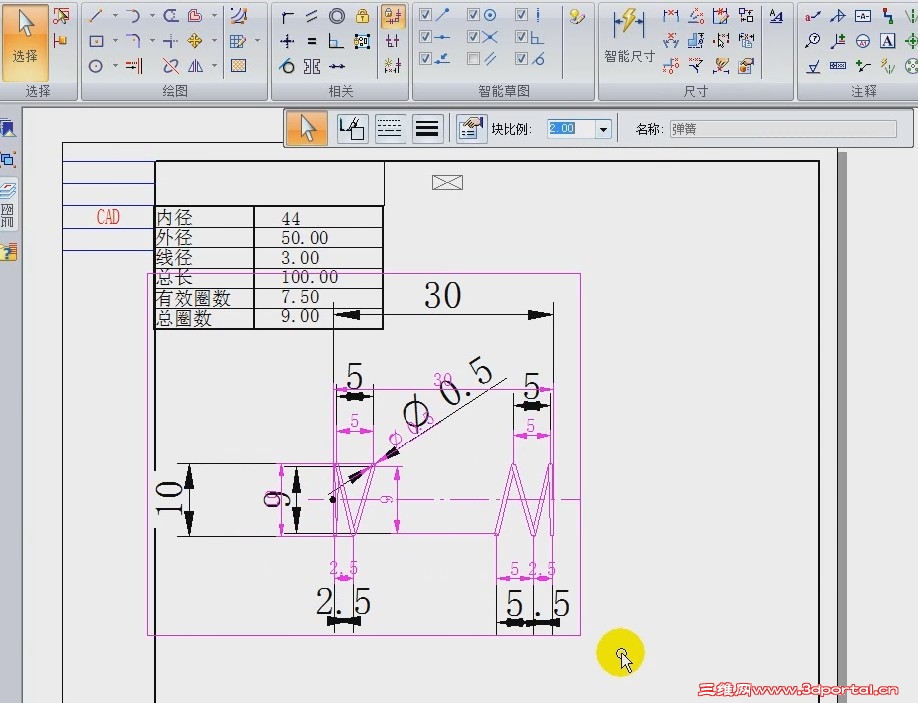Select the vertical 10 dimension
The height and width of the screenshot is (703, 918).
click(169, 498)
